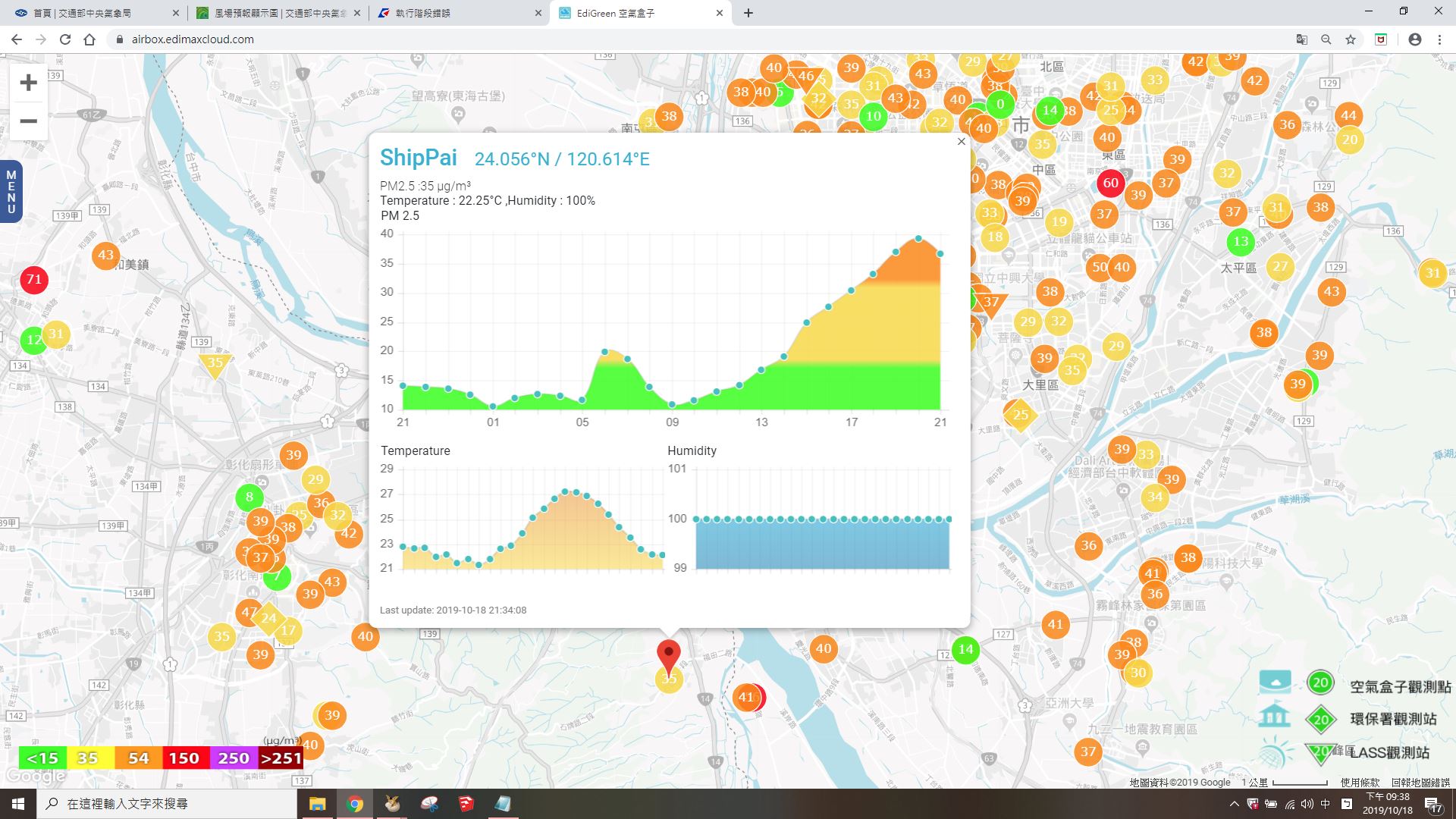Viewport: 1456px width, 819px height.
Task: Expand hidden system tray icons
Action: point(1234,804)
